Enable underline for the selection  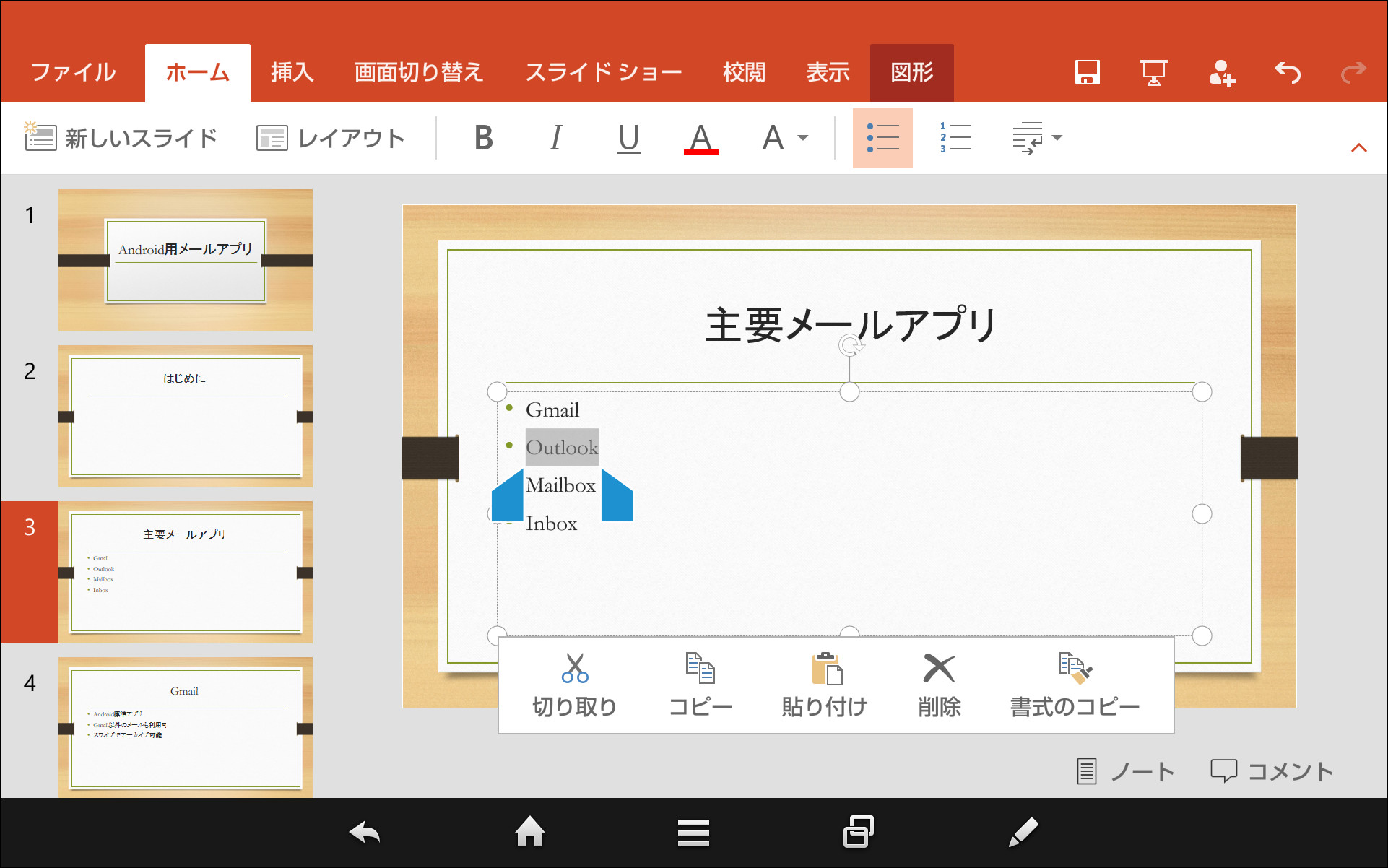tap(628, 138)
